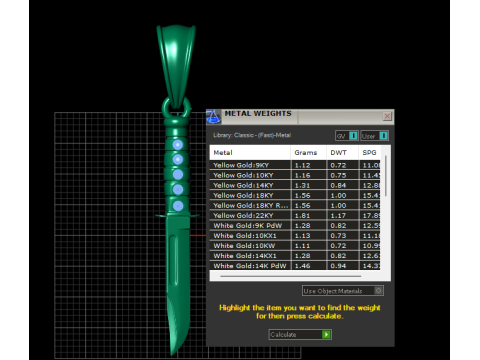Screen dimensions: 480x360
Task: Click the Metal Weights scale icon
Action: 213,116
